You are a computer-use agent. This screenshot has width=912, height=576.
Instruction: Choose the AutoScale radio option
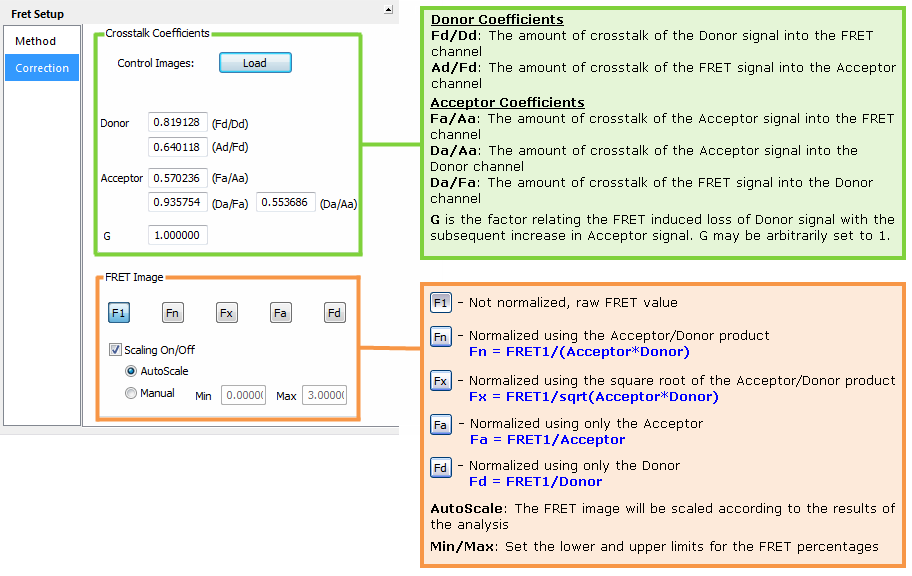[x=131, y=371]
